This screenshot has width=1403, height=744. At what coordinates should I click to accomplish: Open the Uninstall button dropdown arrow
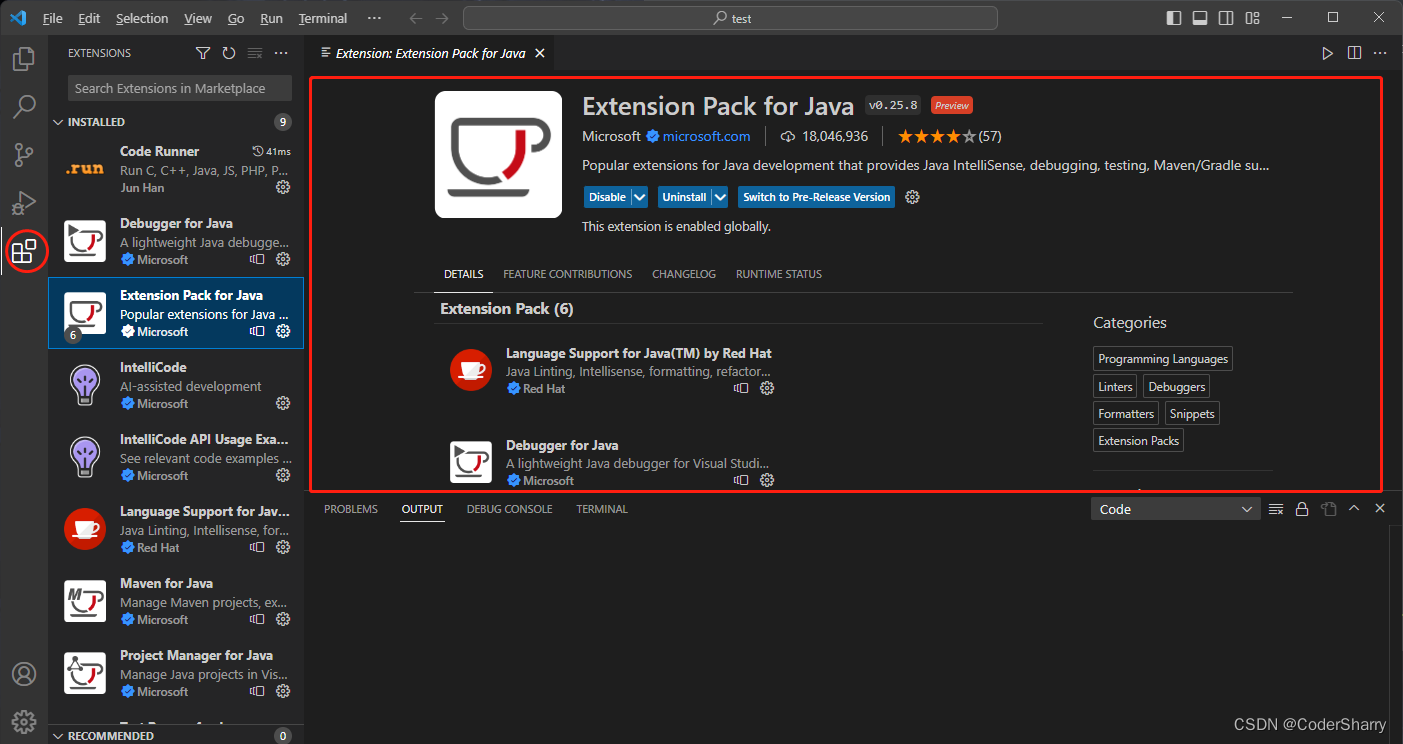click(x=720, y=197)
